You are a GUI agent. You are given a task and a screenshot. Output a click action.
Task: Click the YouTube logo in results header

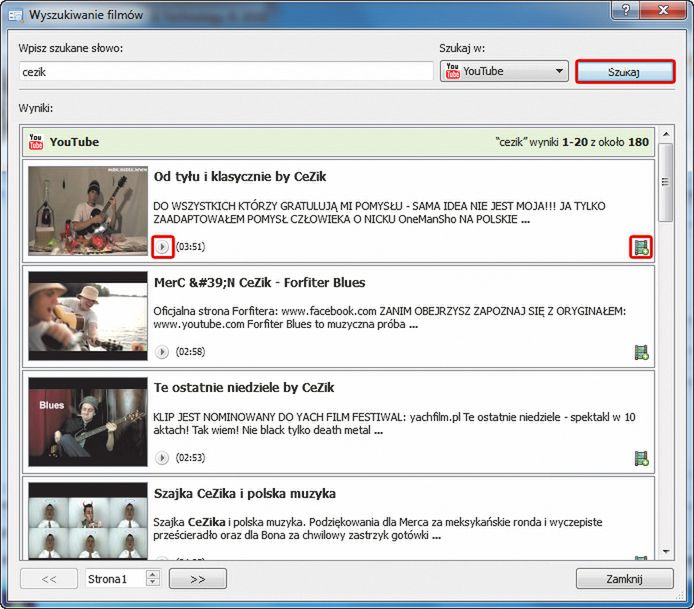36,142
